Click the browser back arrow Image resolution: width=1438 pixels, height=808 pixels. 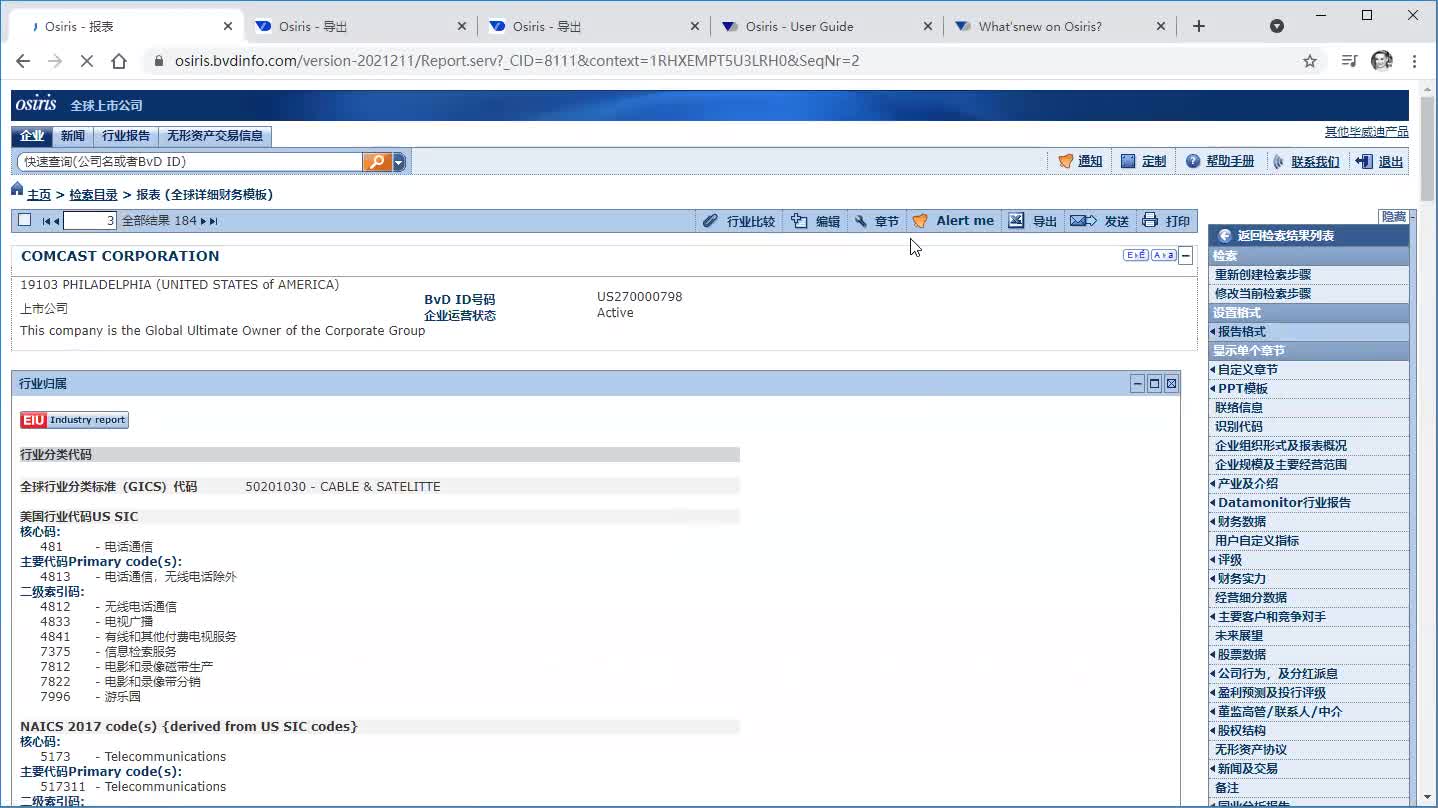click(x=23, y=61)
